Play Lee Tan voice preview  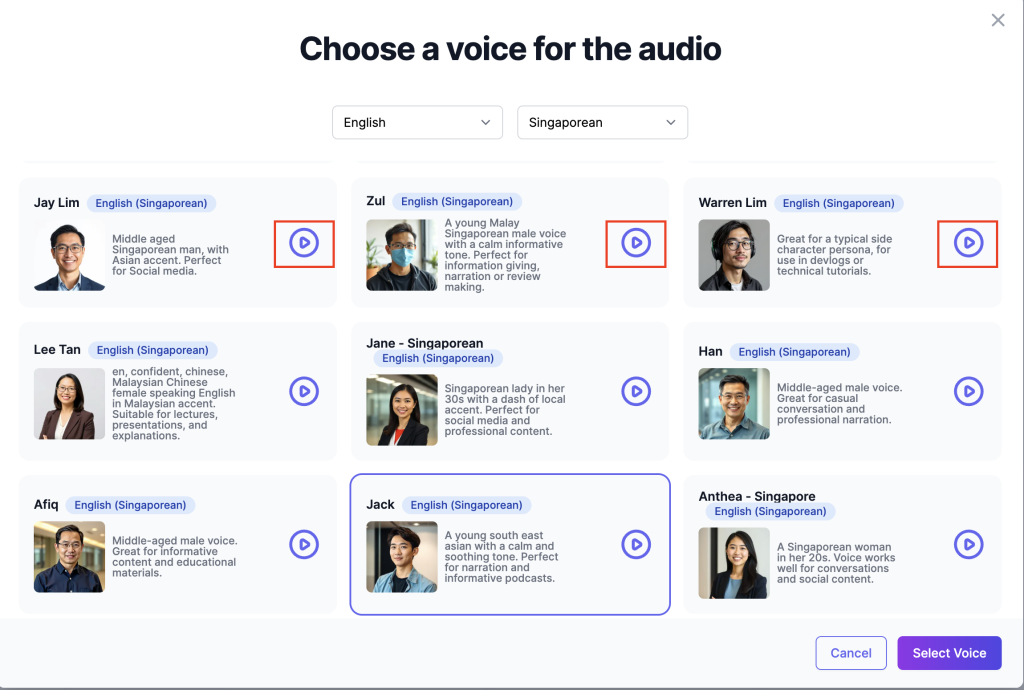click(x=304, y=391)
